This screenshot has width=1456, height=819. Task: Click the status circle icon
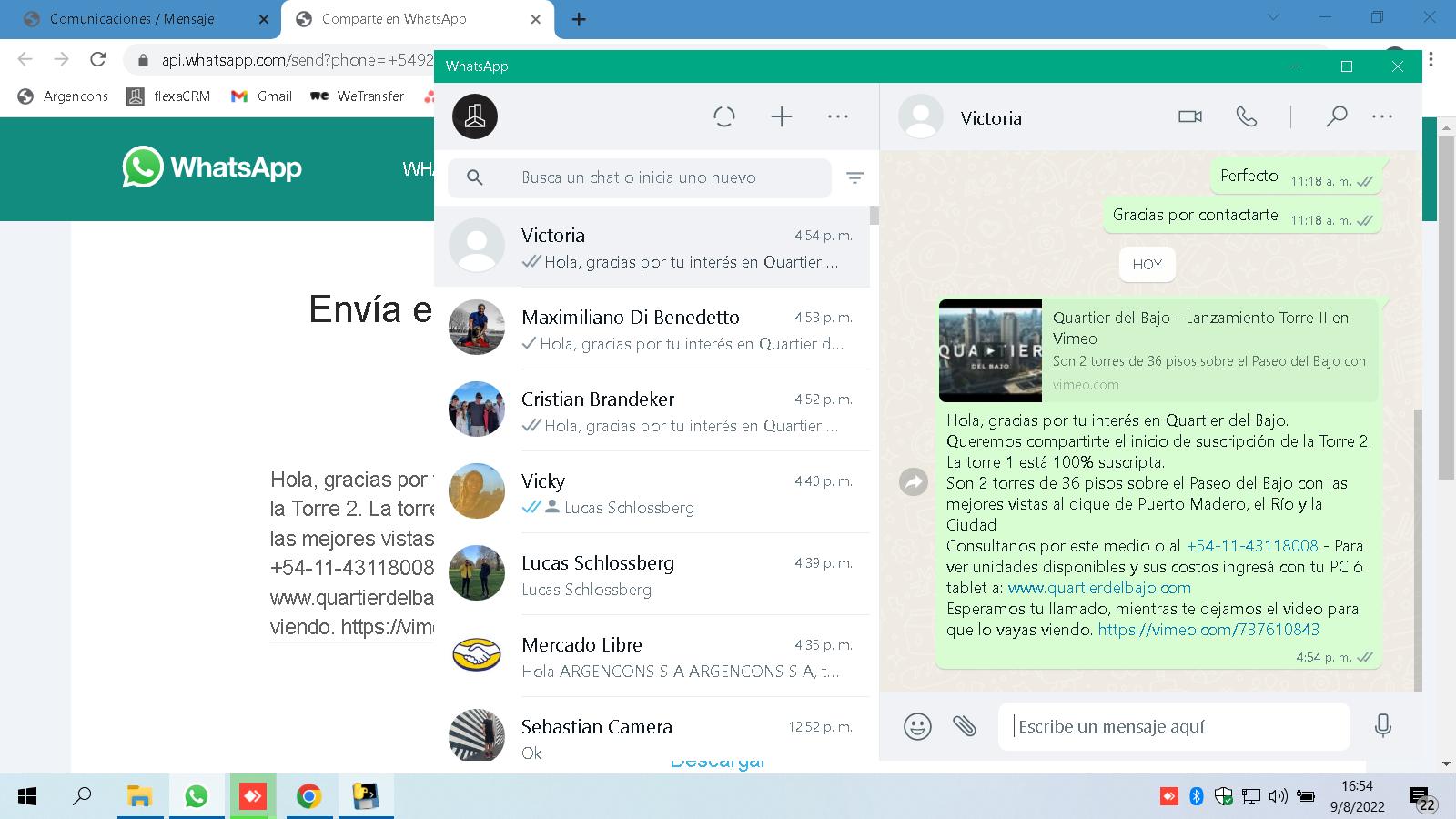[x=724, y=116]
